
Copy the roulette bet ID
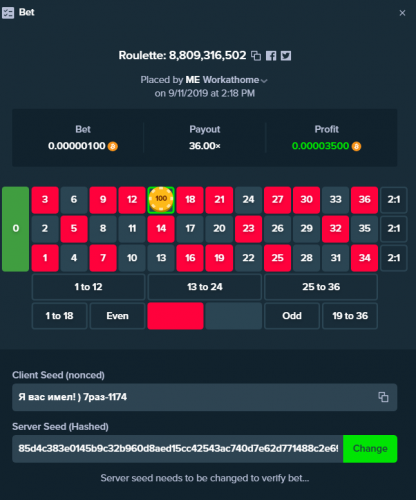coord(256,56)
